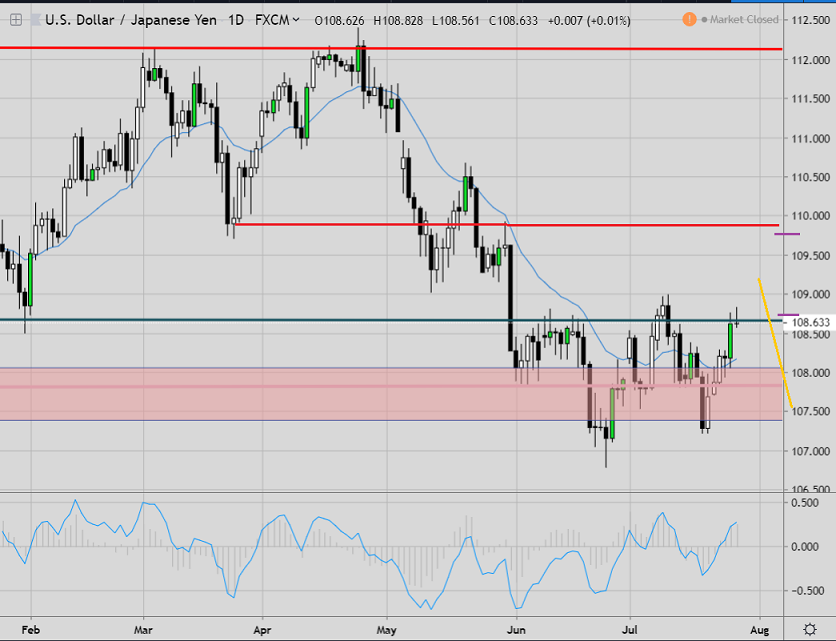Screen dimensions: 836x641
Task: Click the flag icon left of U.S. Dollar
Action: pyautogui.click(x=35, y=20)
